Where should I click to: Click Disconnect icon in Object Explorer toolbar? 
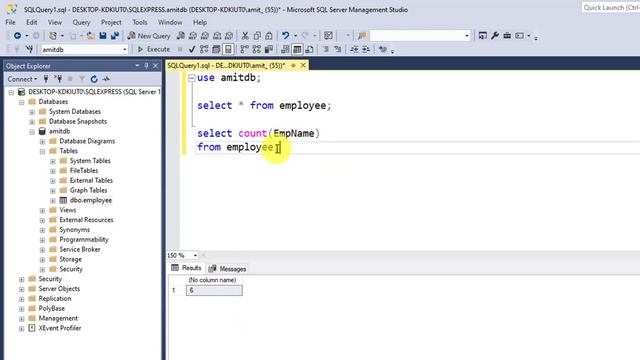tap(58, 79)
